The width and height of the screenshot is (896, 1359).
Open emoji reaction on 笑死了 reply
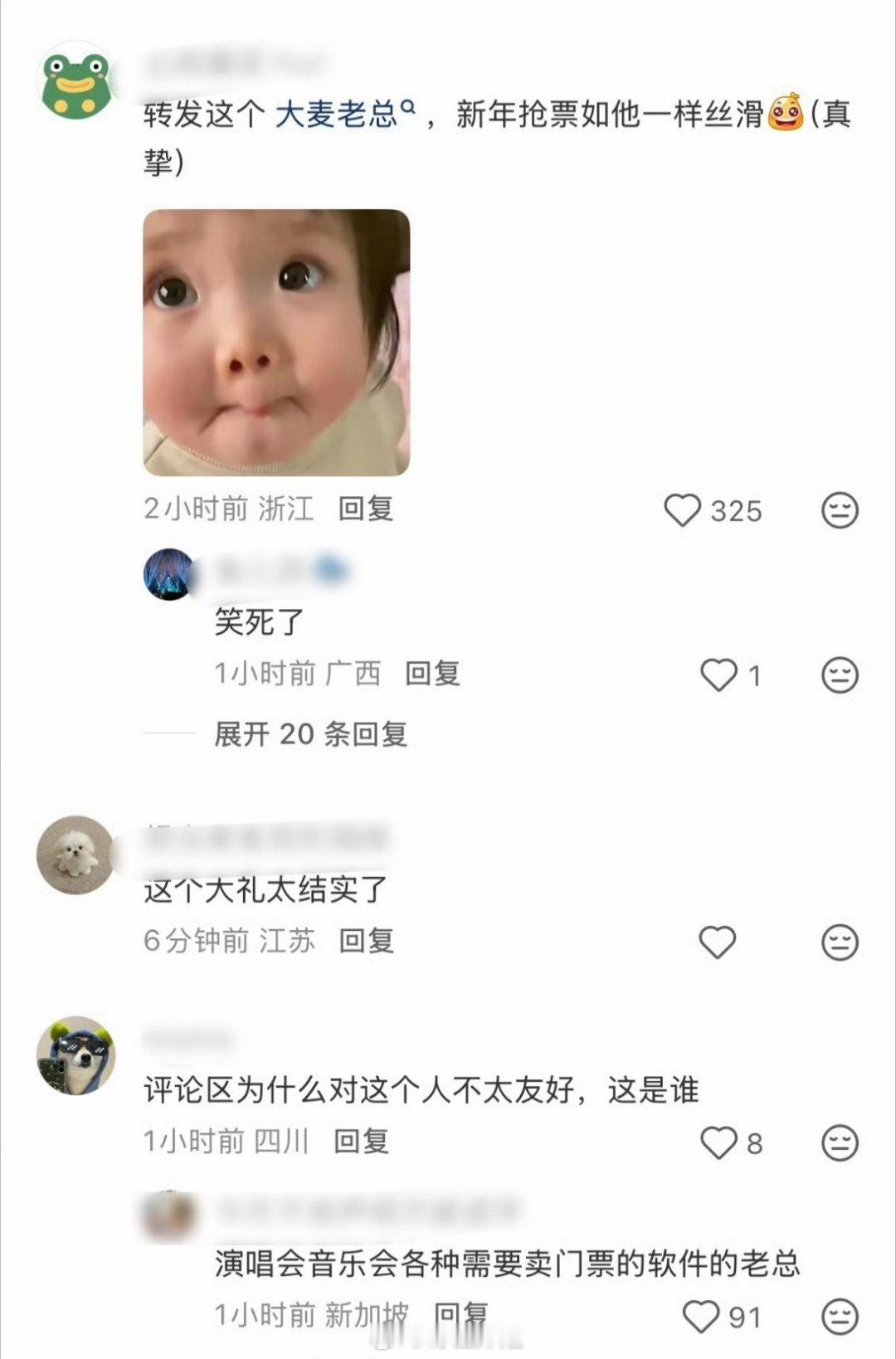point(840,675)
